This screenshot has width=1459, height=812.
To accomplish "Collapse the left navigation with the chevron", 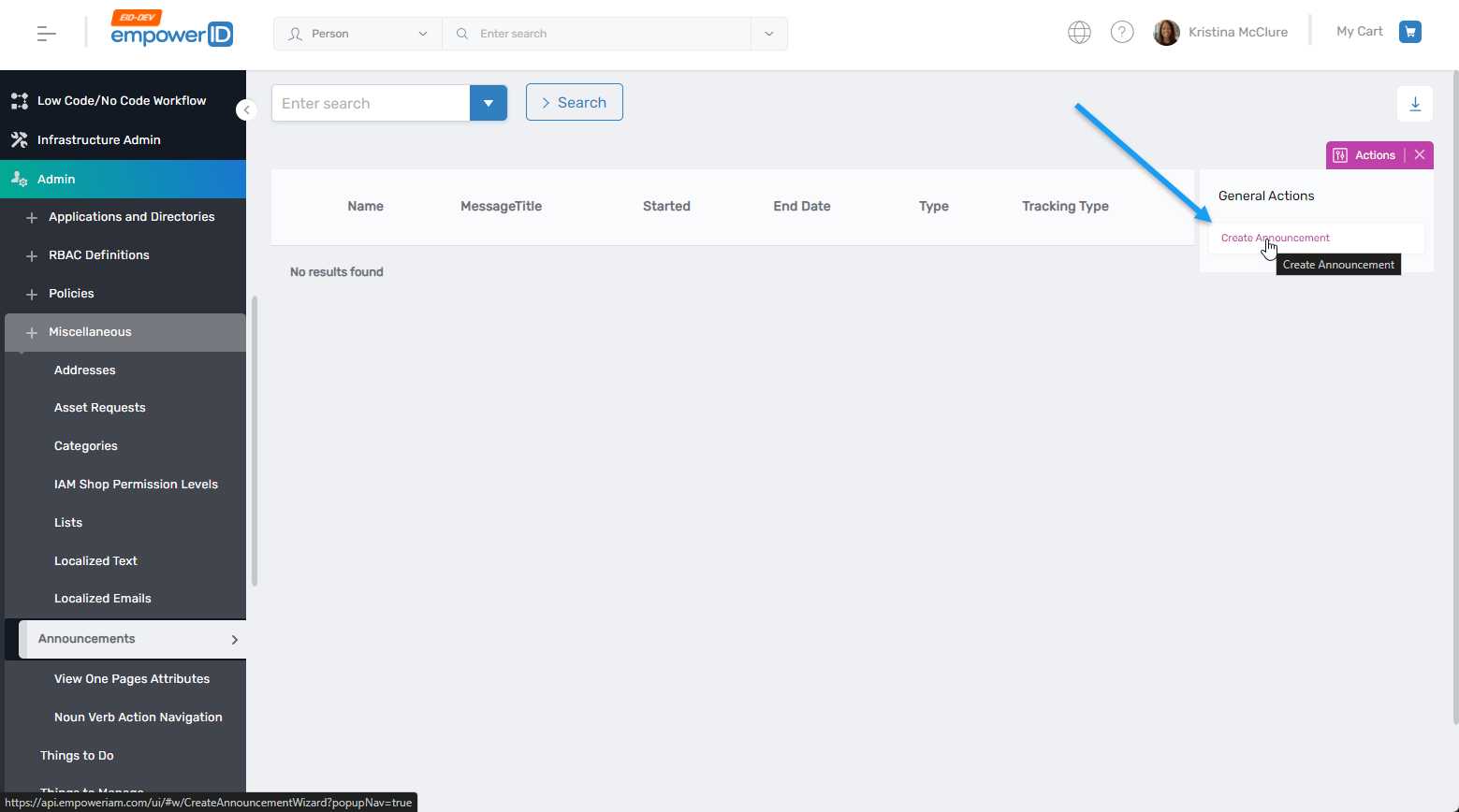I will 246,109.
